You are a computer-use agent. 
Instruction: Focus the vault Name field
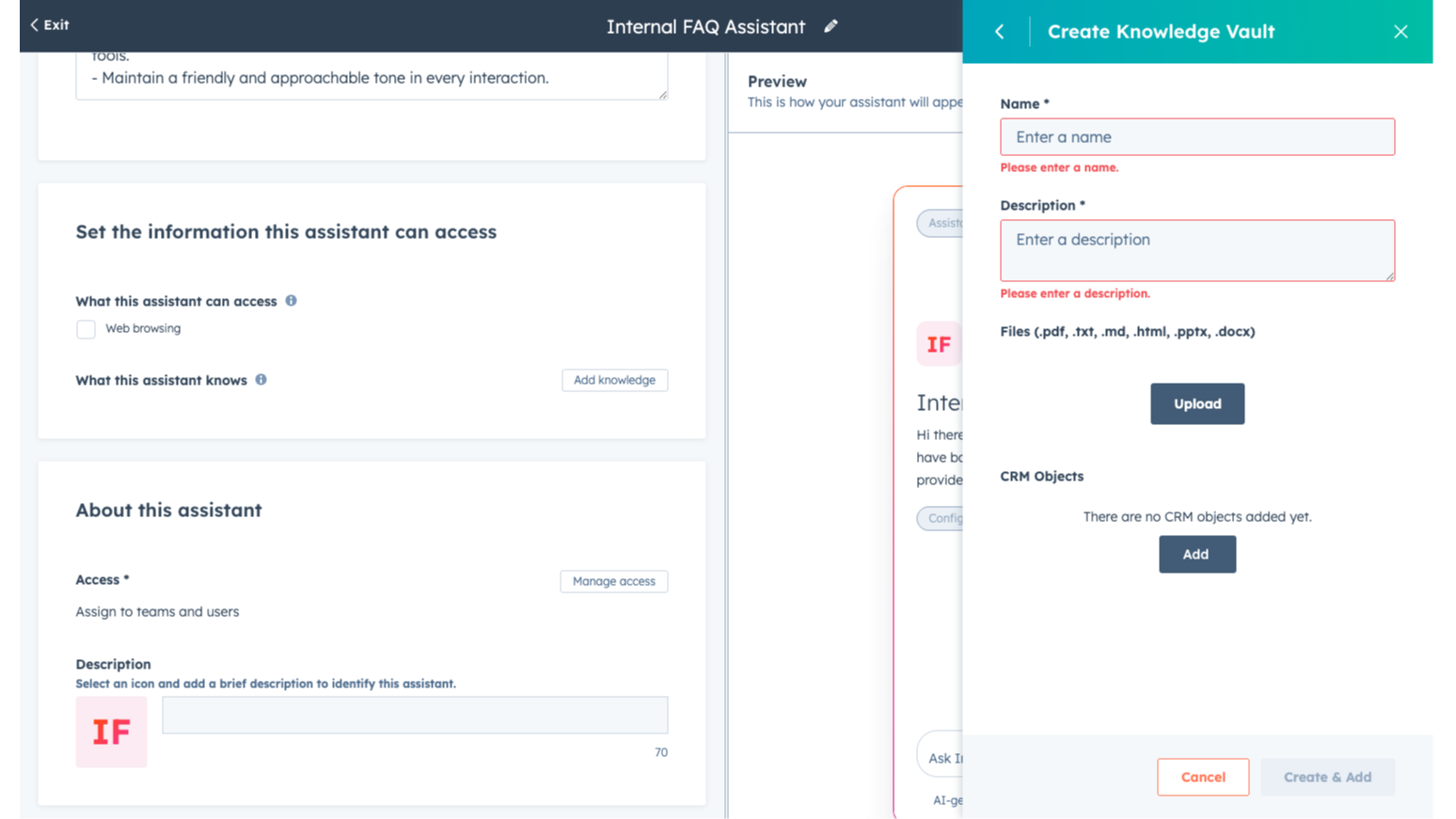(1196, 136)
